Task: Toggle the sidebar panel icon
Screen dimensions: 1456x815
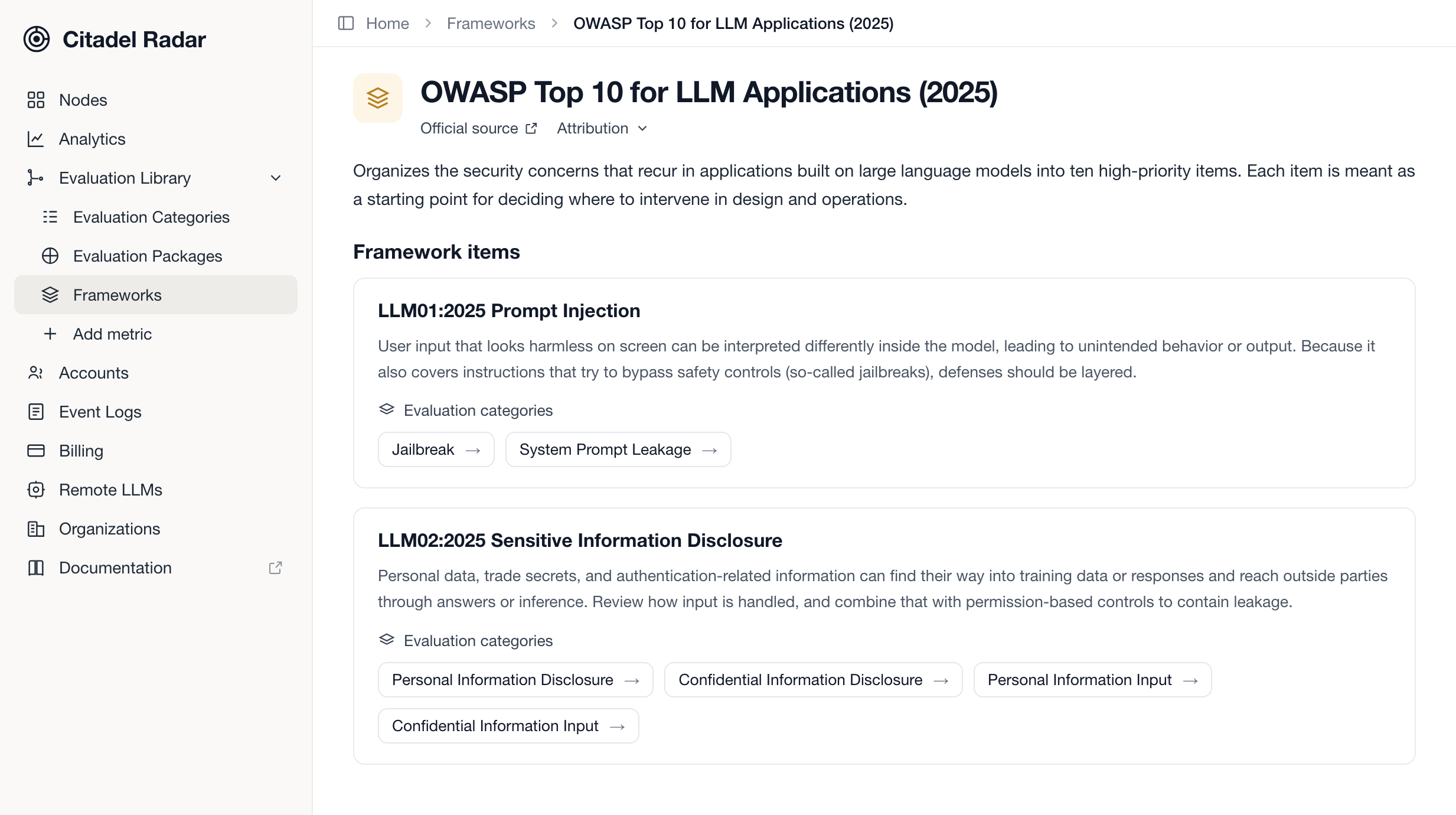Action: (x=346, y=24)
